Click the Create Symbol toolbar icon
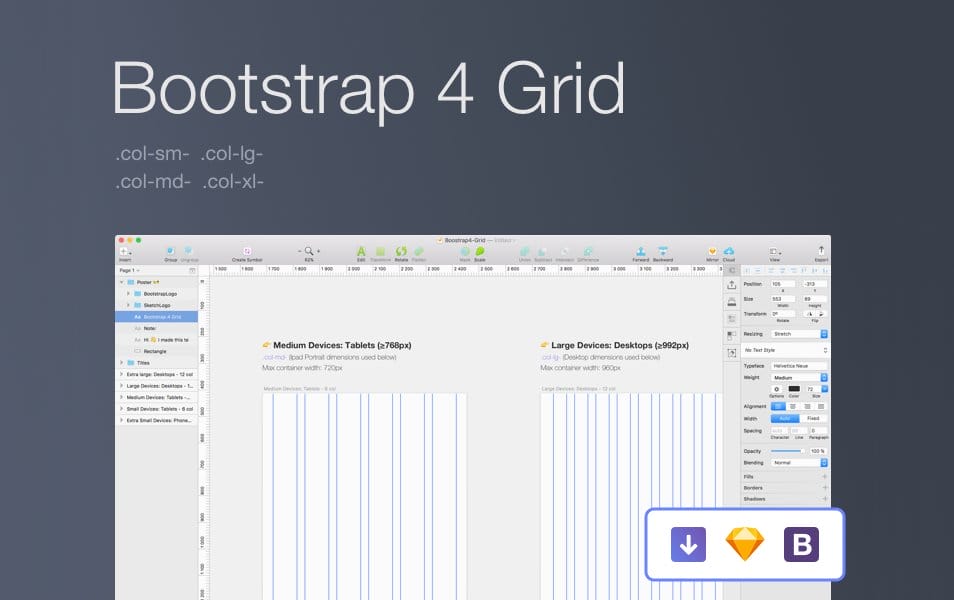 point(246,250)
